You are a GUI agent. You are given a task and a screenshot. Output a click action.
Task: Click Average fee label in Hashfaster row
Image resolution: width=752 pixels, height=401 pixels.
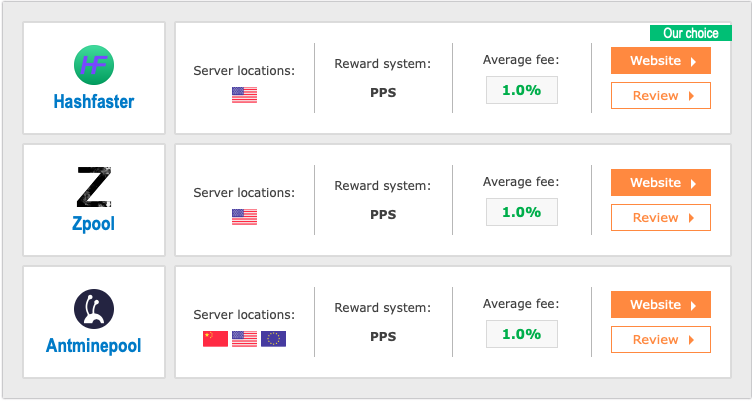521,60
